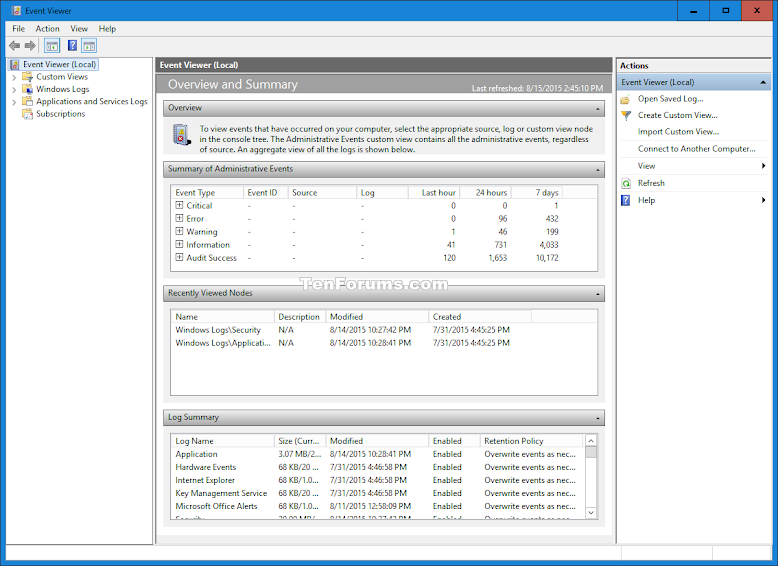Click Show/Hide Console Tree toolbar icon
This screenshot has width=778, height=566.
coord(52,46)
